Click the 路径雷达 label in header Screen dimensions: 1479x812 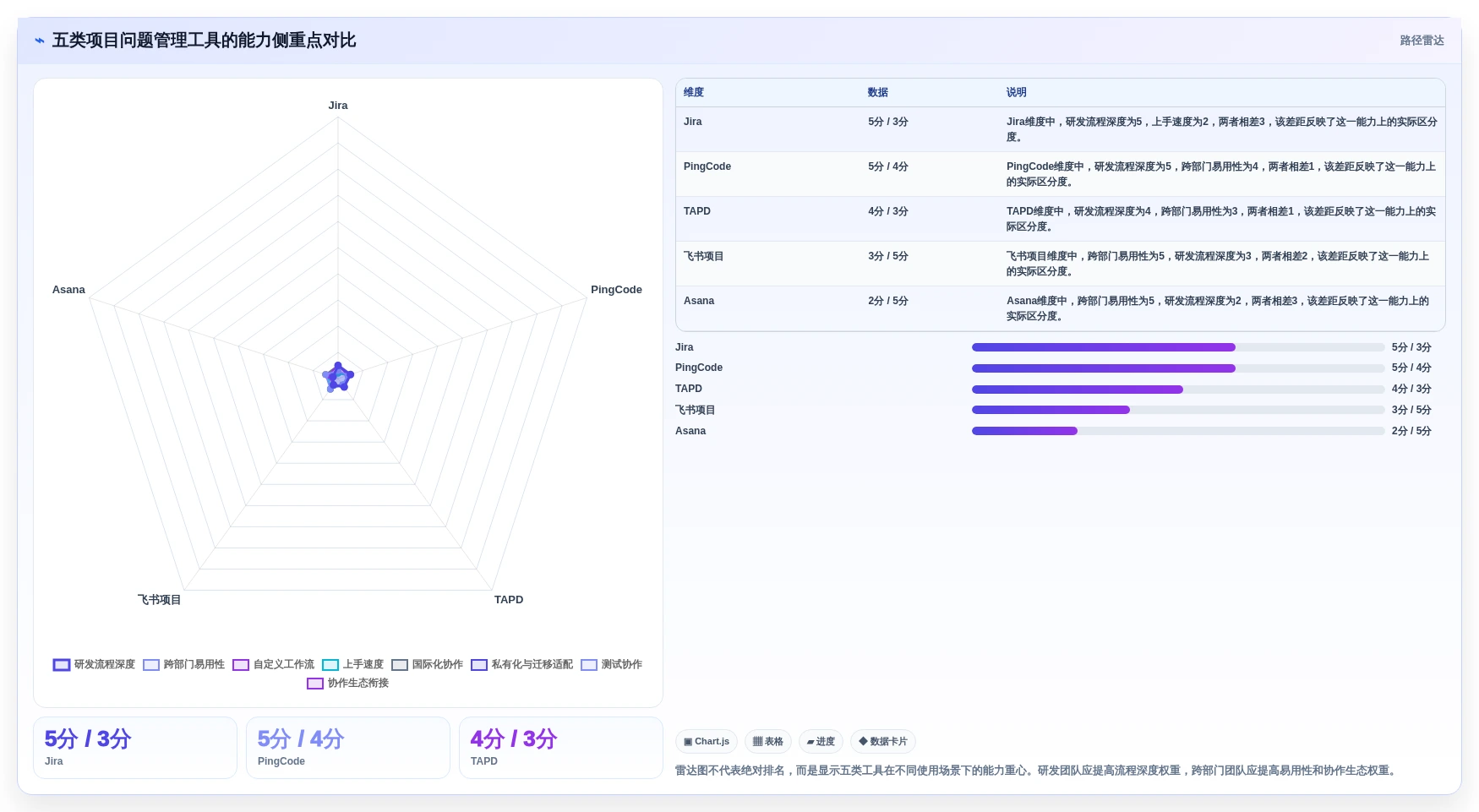pyautogui.click(x=1422, y=41)
